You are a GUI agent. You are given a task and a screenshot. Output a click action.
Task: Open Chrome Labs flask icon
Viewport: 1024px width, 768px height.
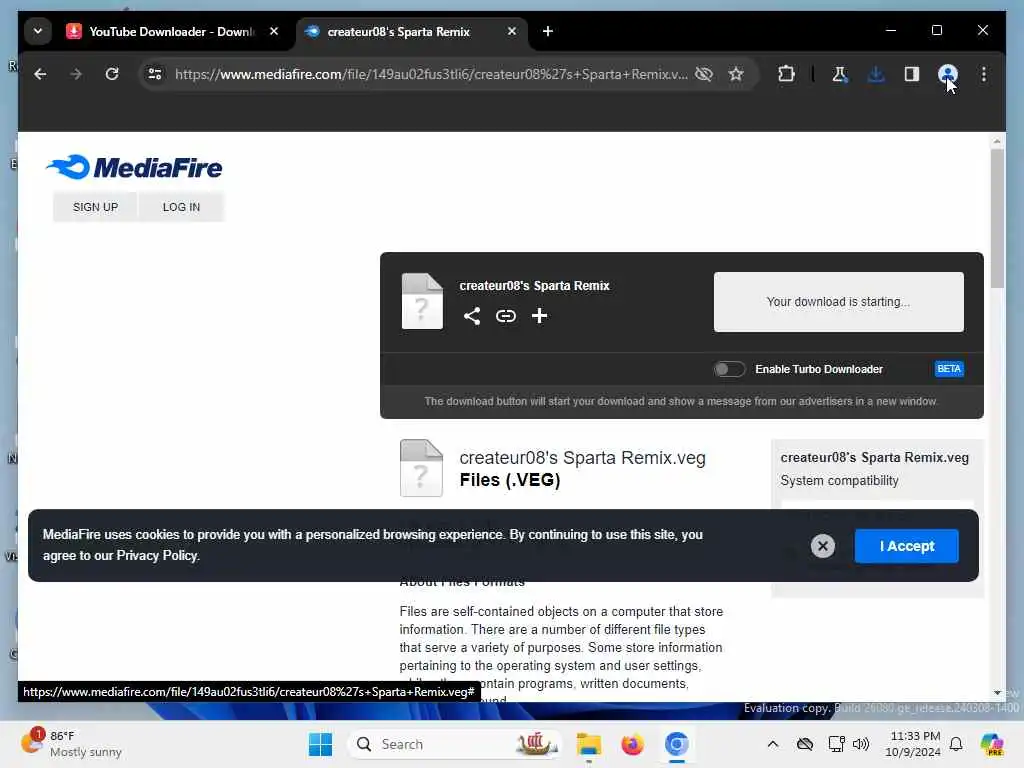[840, 74]
